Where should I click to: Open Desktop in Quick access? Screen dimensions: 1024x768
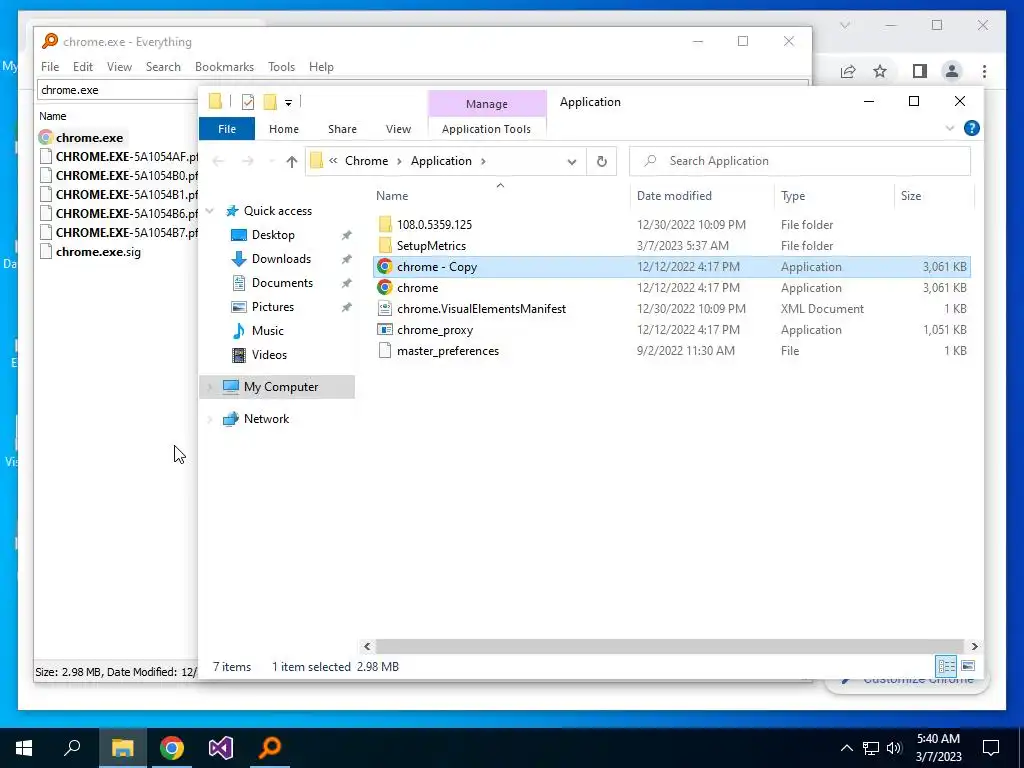273,235
